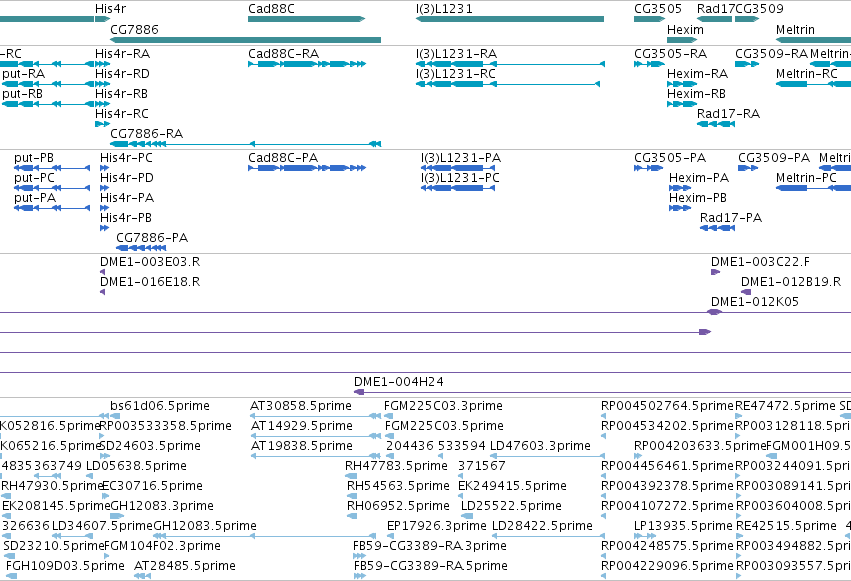This screenshot has width=851, height=581.
Task: Select the CG3505-PA protein feature
Action: tap(649, 168)
